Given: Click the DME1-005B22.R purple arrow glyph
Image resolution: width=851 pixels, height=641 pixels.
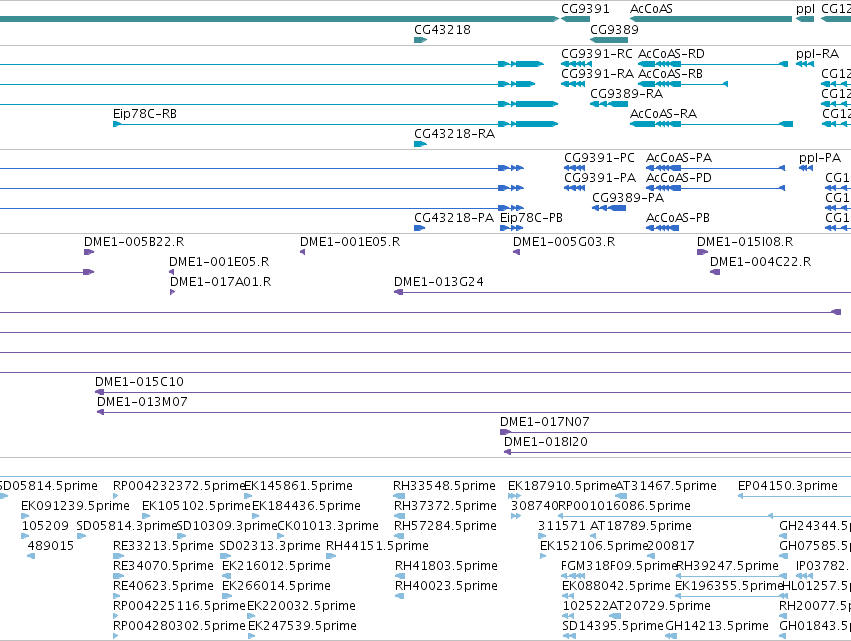Looking at the screenshot, I should click(89, 252).
